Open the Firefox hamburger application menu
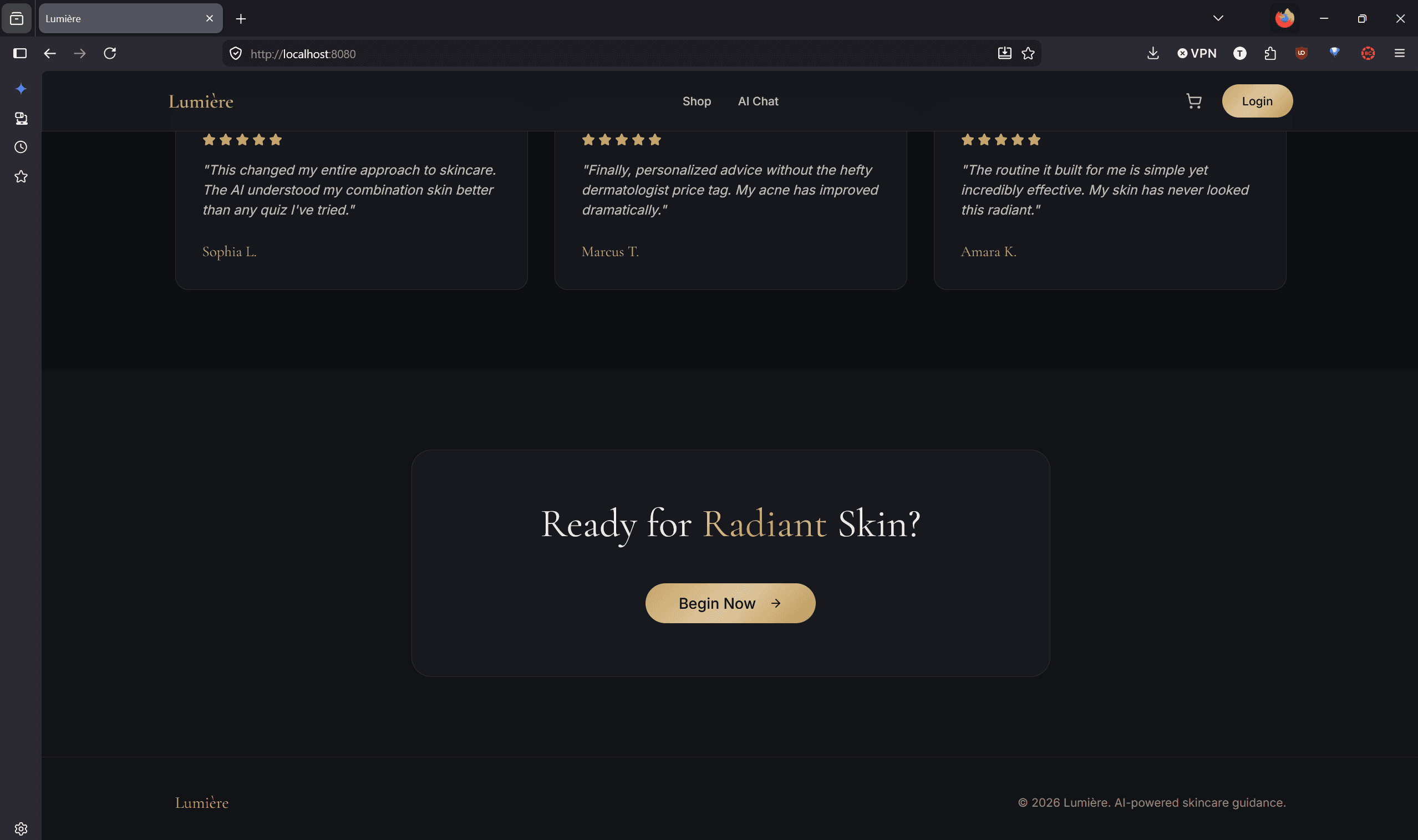Image resolution: width=1418 pixels, height=840 pixels. (1399, 53)
